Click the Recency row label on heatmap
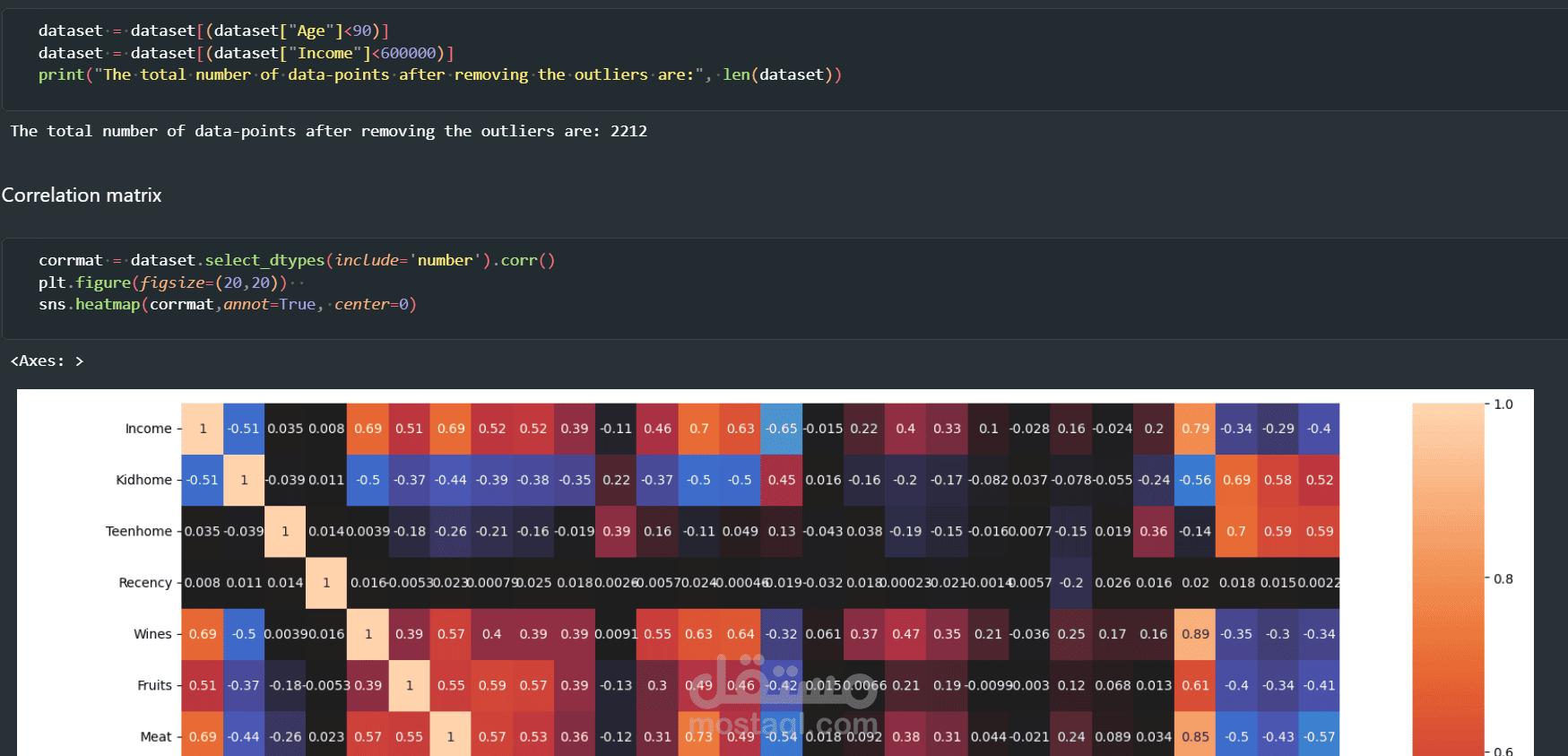 click(145, 583)
